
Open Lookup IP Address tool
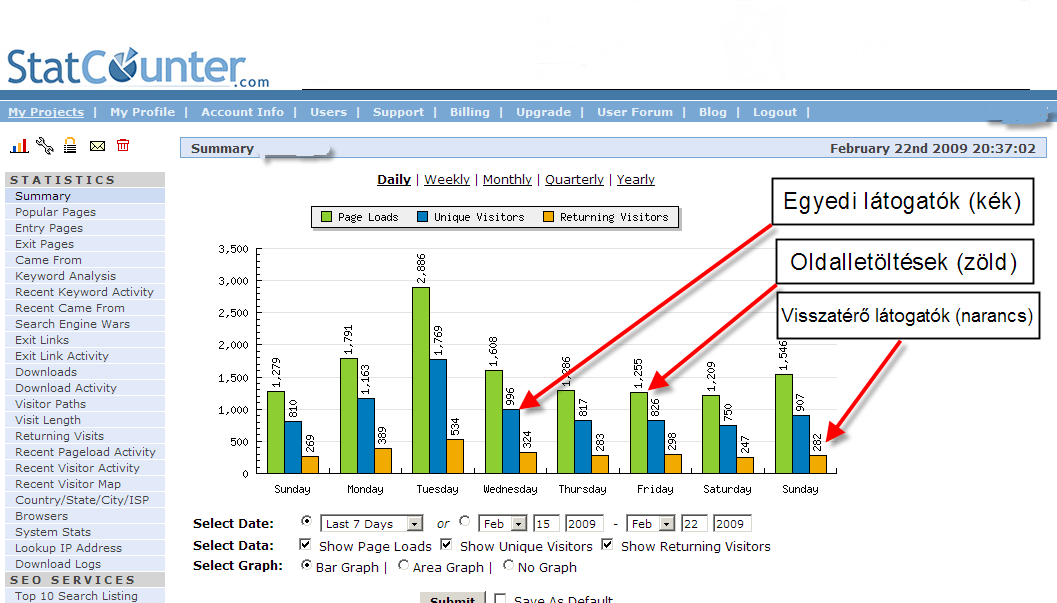coord(85,548)
